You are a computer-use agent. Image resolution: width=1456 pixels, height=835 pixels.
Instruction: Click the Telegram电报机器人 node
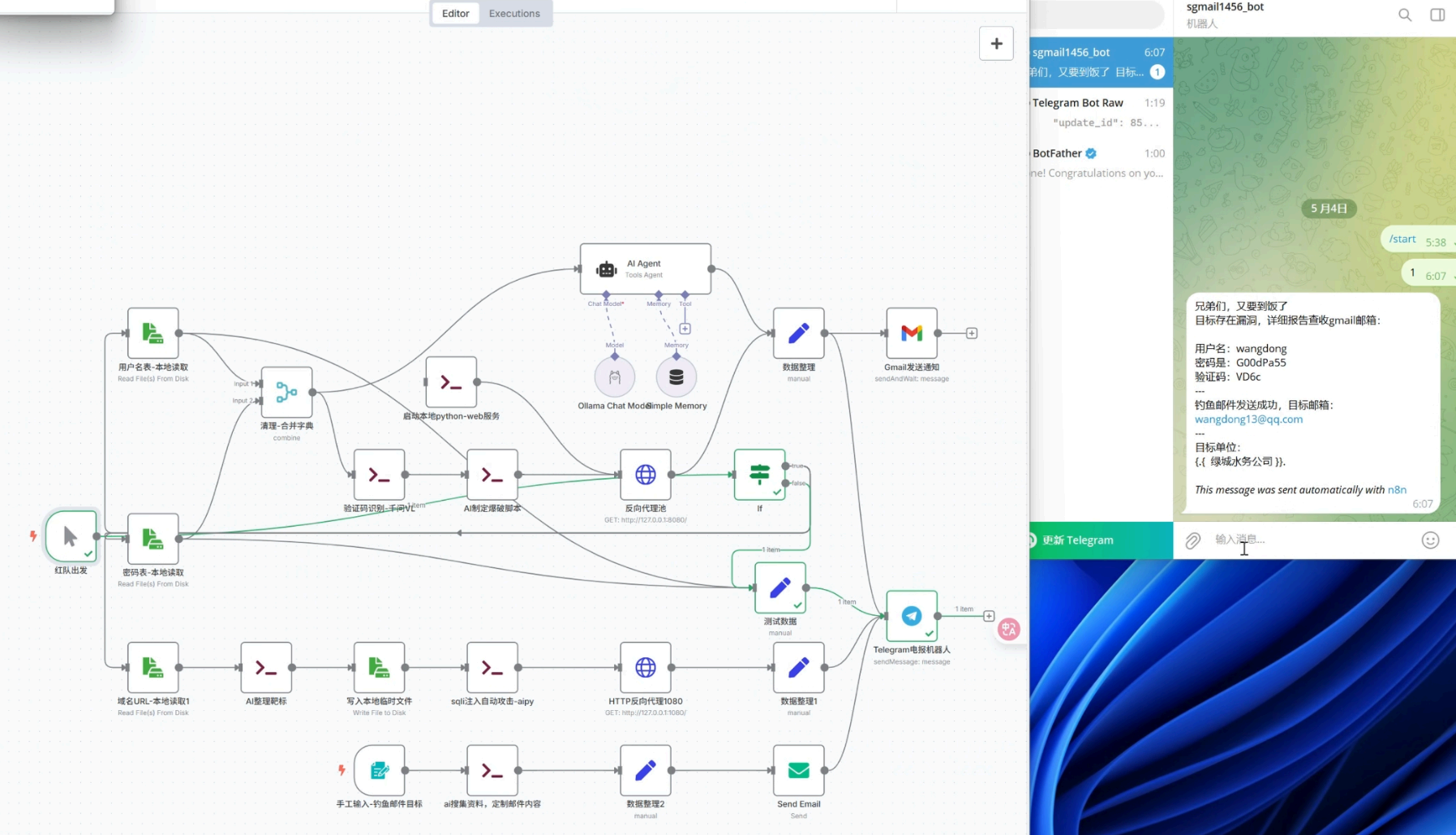[x=912, y=616]
